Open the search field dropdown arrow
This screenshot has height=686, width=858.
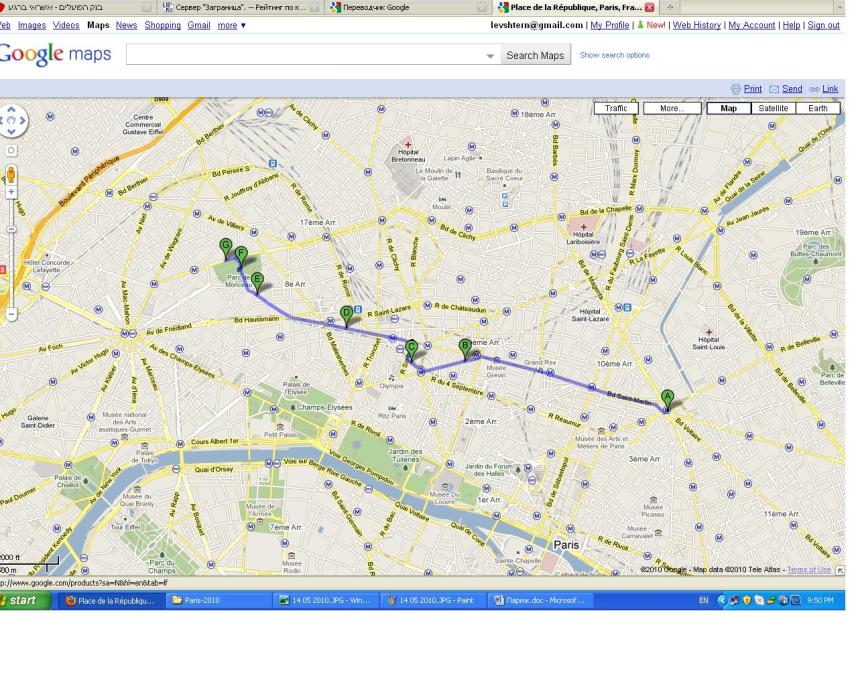coord(490,56)
